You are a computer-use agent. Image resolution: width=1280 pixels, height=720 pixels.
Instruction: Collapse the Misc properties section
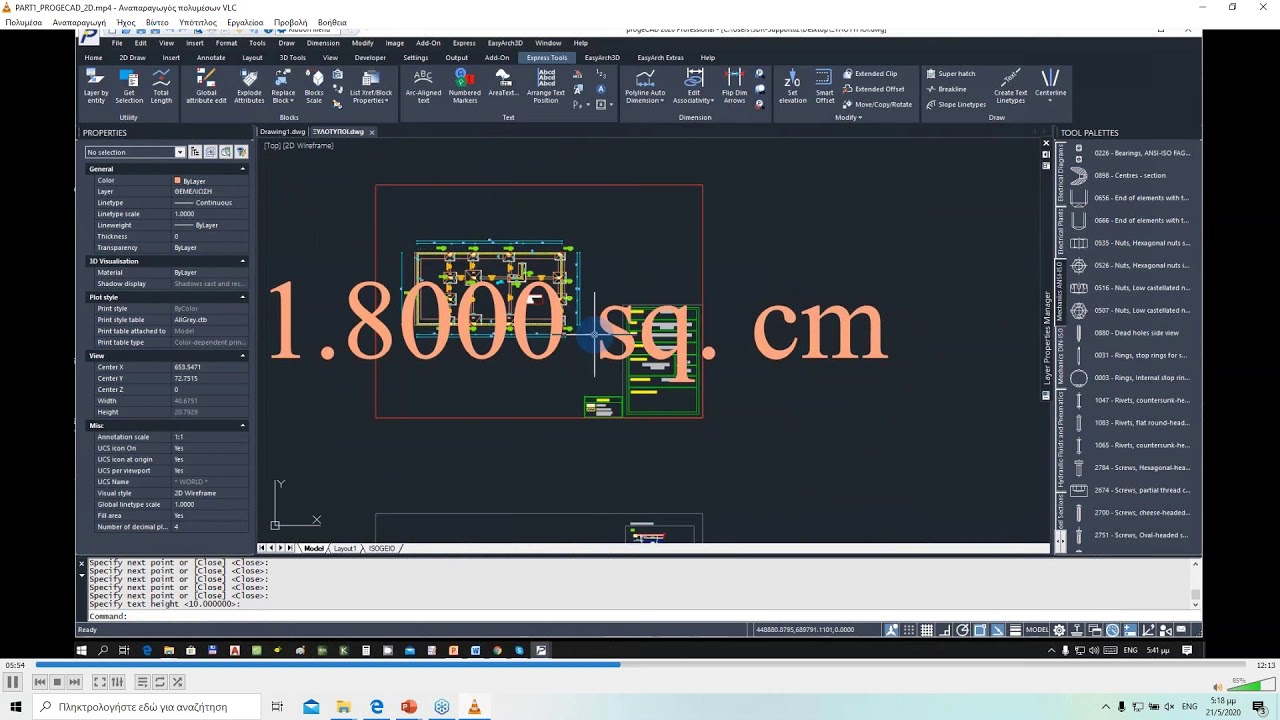coord(243,426)
